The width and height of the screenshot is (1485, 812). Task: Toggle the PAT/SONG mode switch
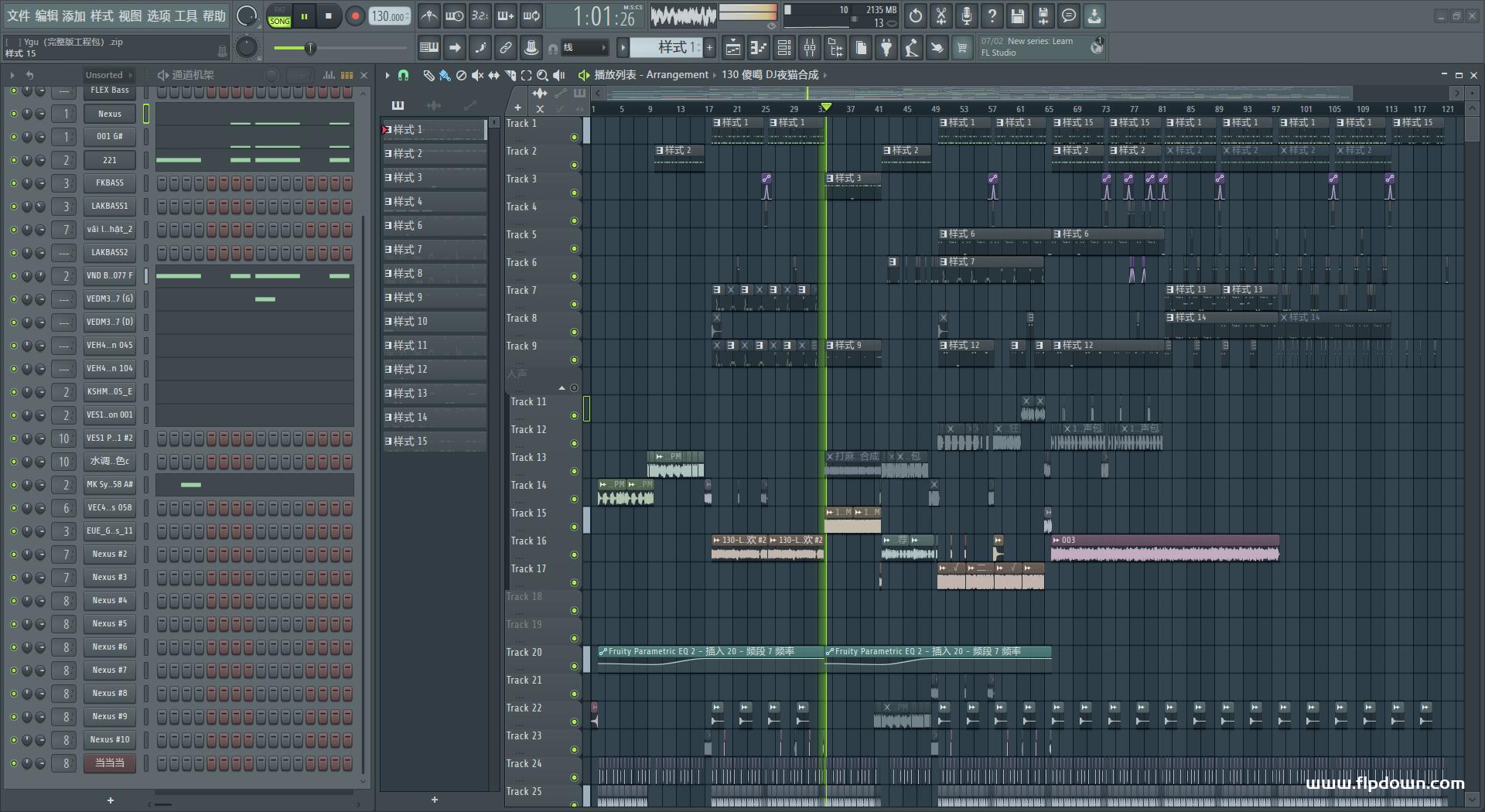point(279,16)
